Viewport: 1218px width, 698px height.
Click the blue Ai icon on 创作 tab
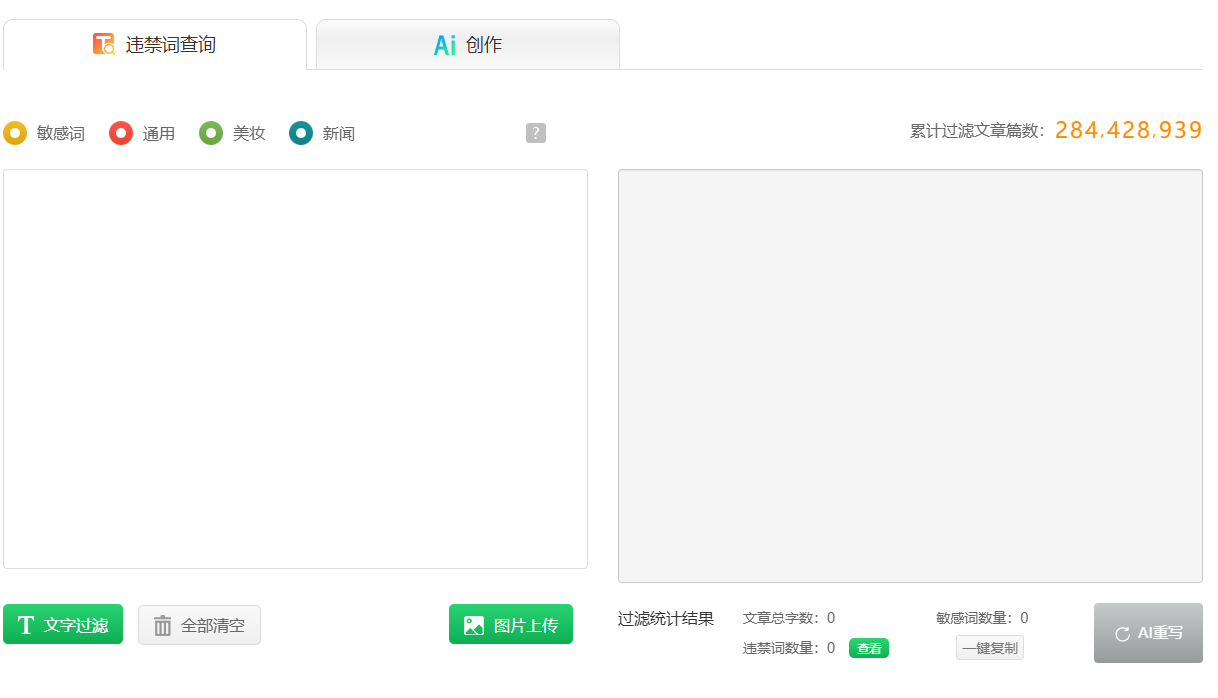443,43
